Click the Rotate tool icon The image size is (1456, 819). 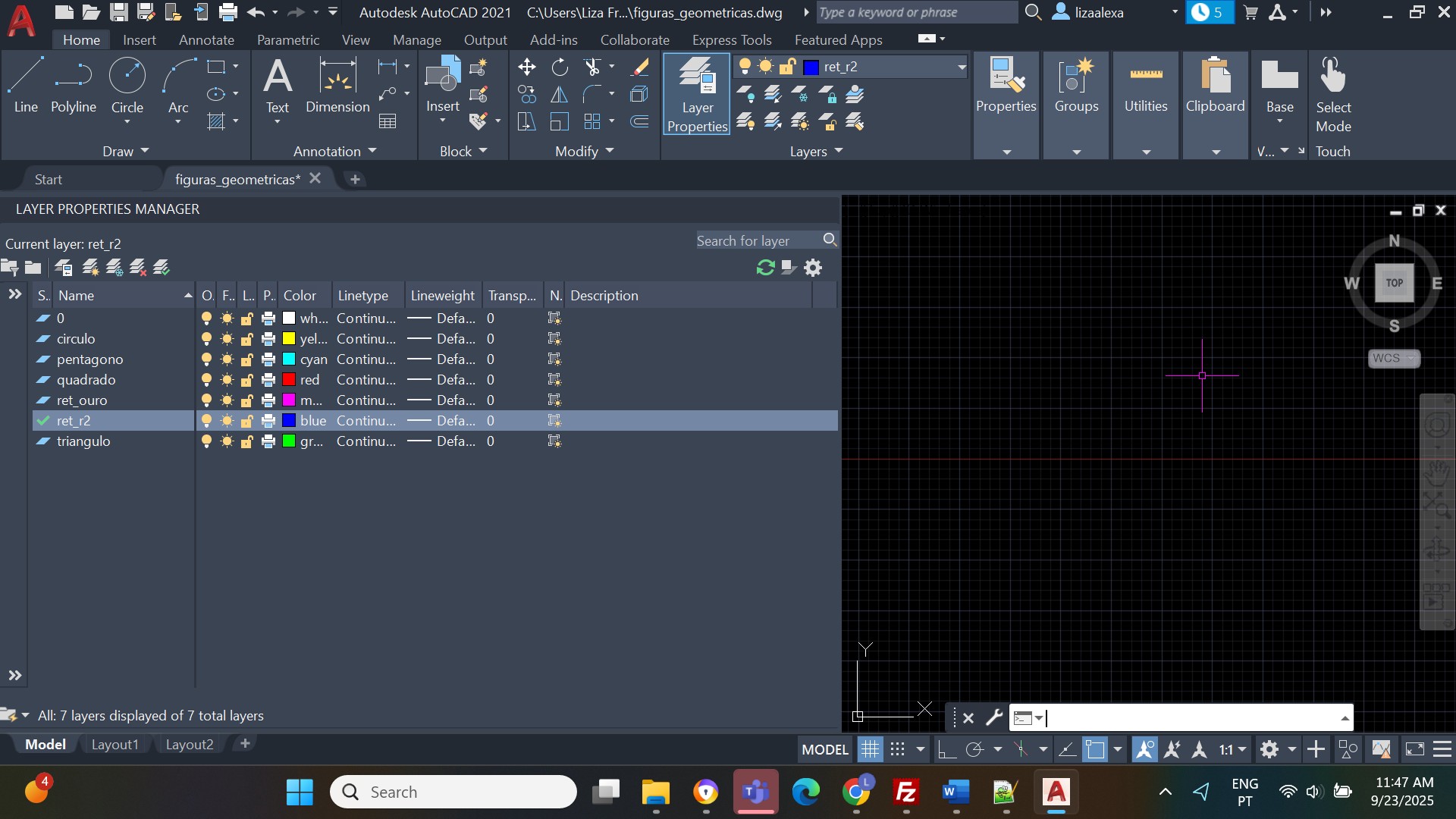[560, 67]
